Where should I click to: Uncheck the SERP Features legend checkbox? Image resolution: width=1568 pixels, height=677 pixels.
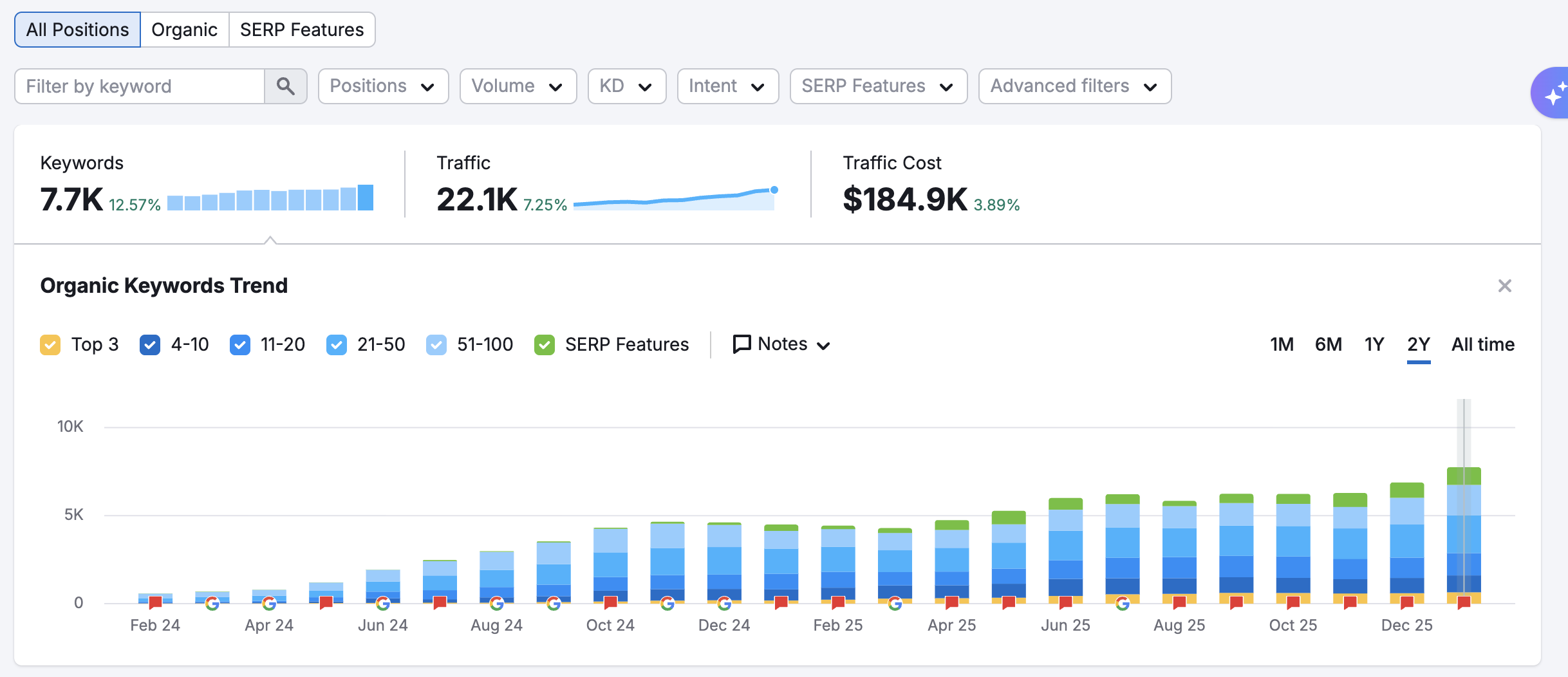click(544, 344)
